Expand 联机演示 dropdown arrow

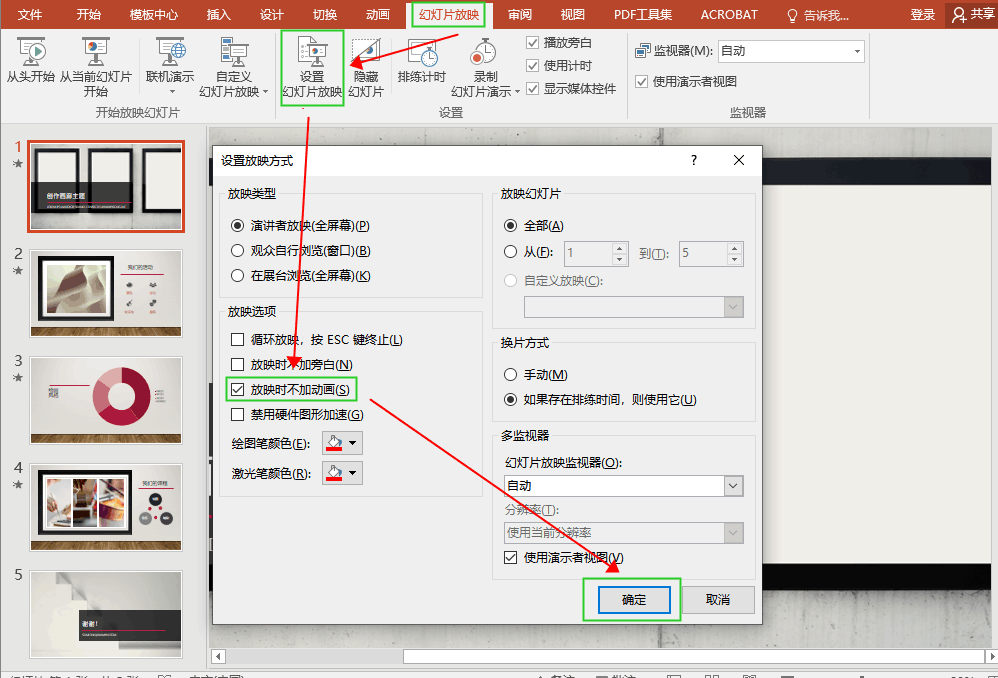[172, 92]
